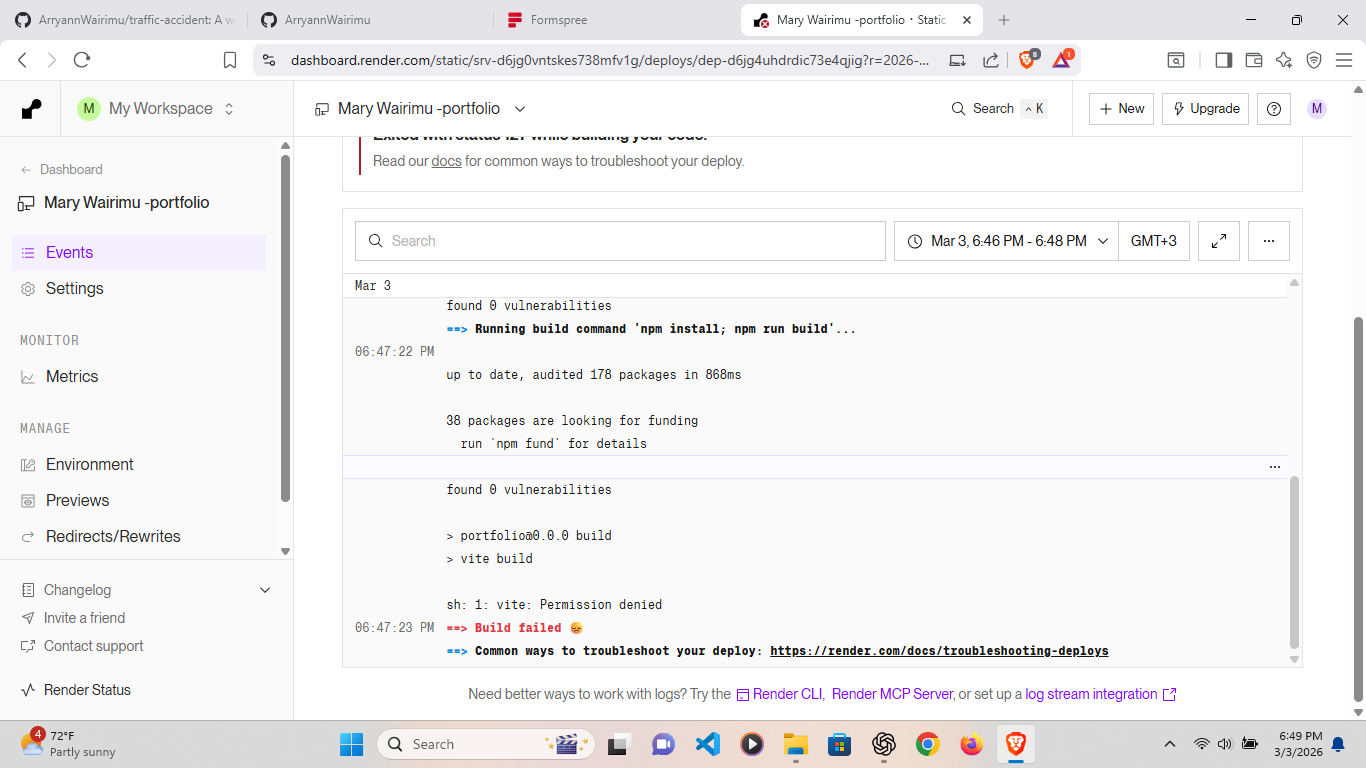Viewport: 1366px width, 768px height.
Task: Toggle the browser sidebar panel
Action: point(1223,60)
